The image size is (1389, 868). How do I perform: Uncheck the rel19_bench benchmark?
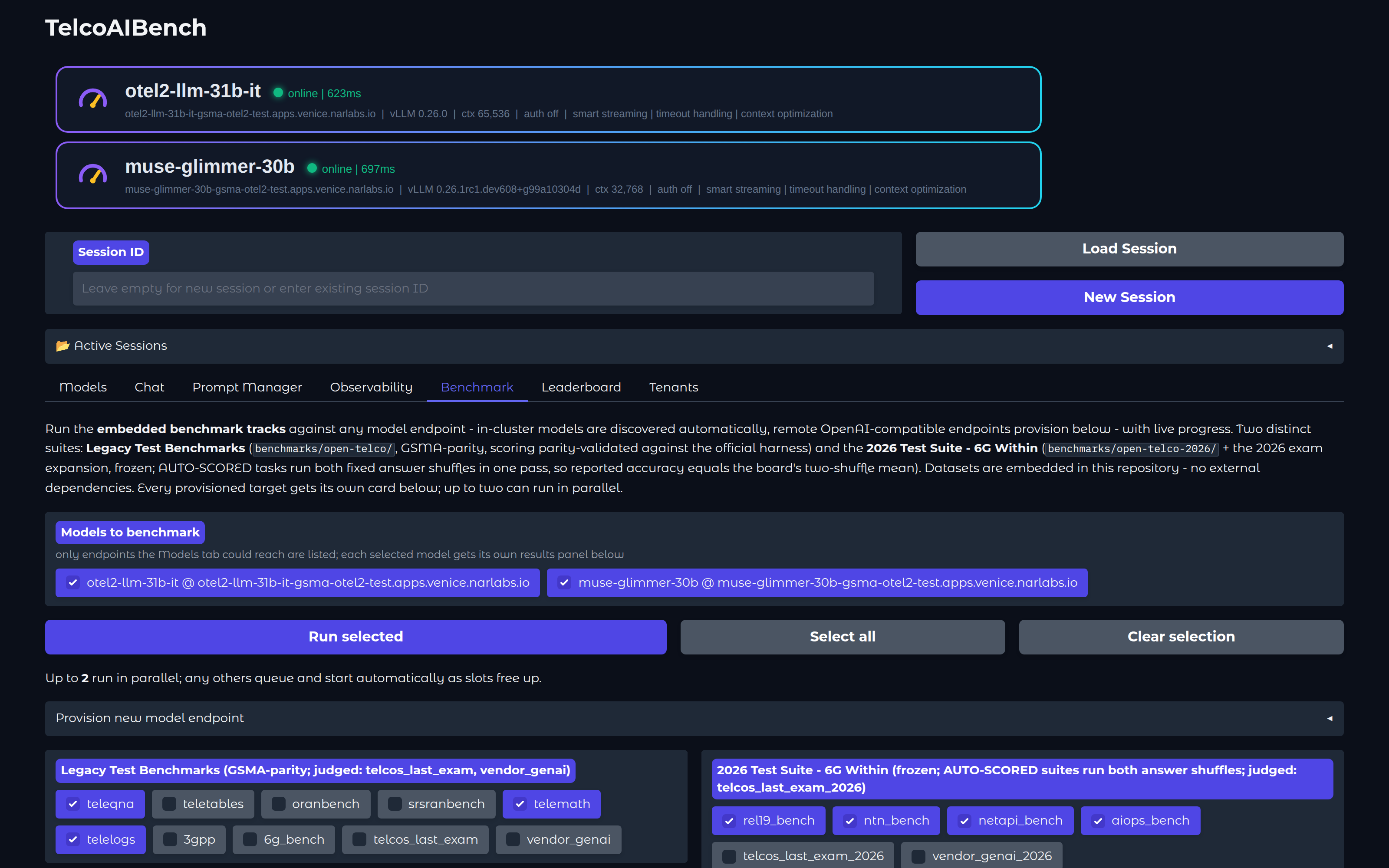[729, 821]
